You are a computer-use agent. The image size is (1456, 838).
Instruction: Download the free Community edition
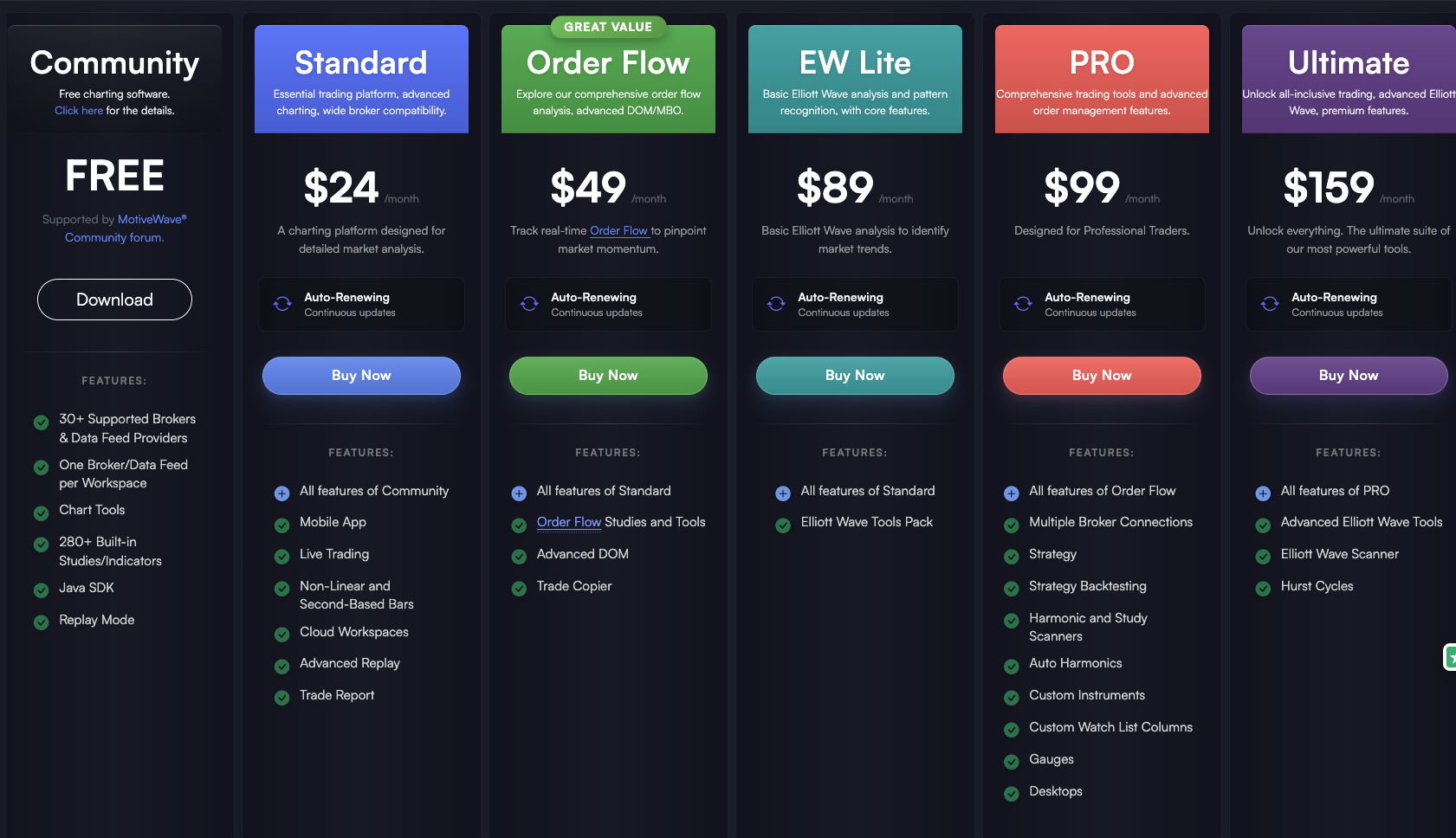(114, 300)
